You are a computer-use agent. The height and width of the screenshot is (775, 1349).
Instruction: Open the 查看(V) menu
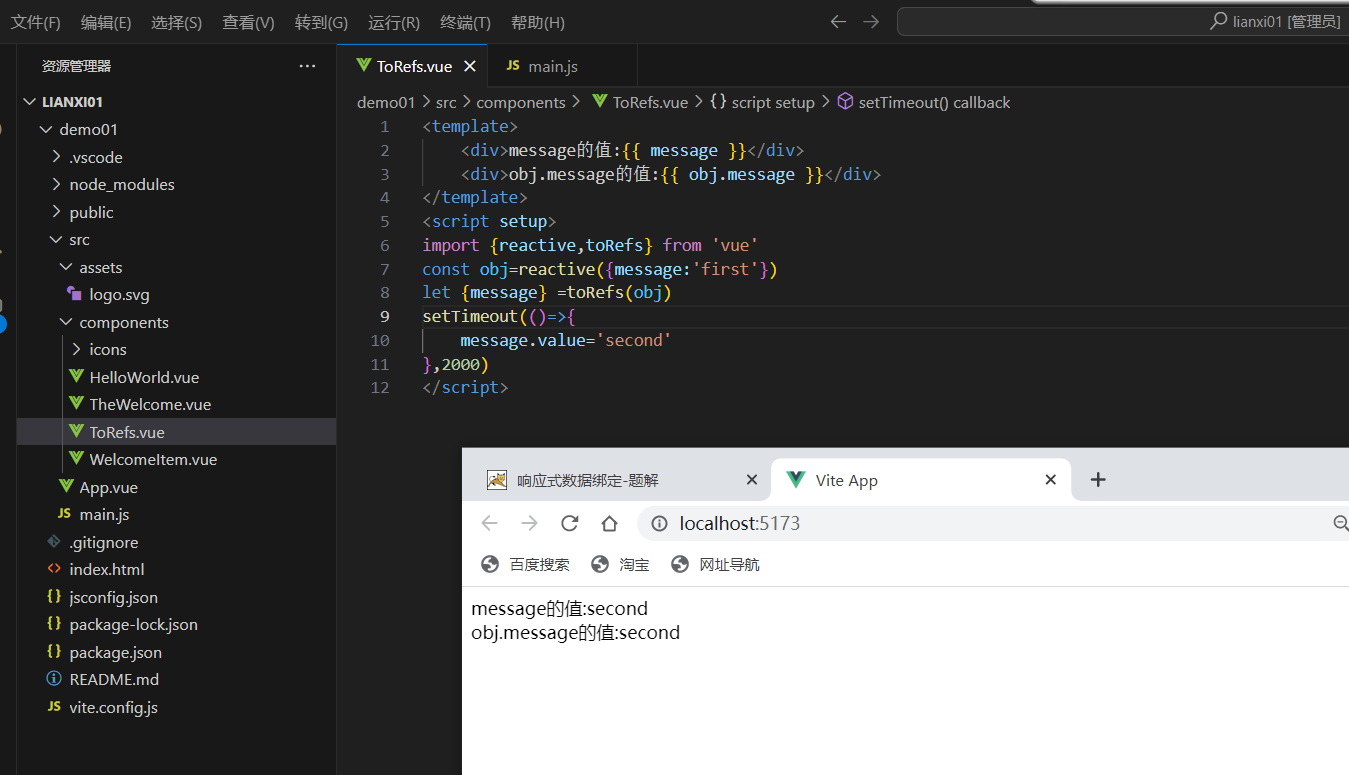(x=248, y=22)
